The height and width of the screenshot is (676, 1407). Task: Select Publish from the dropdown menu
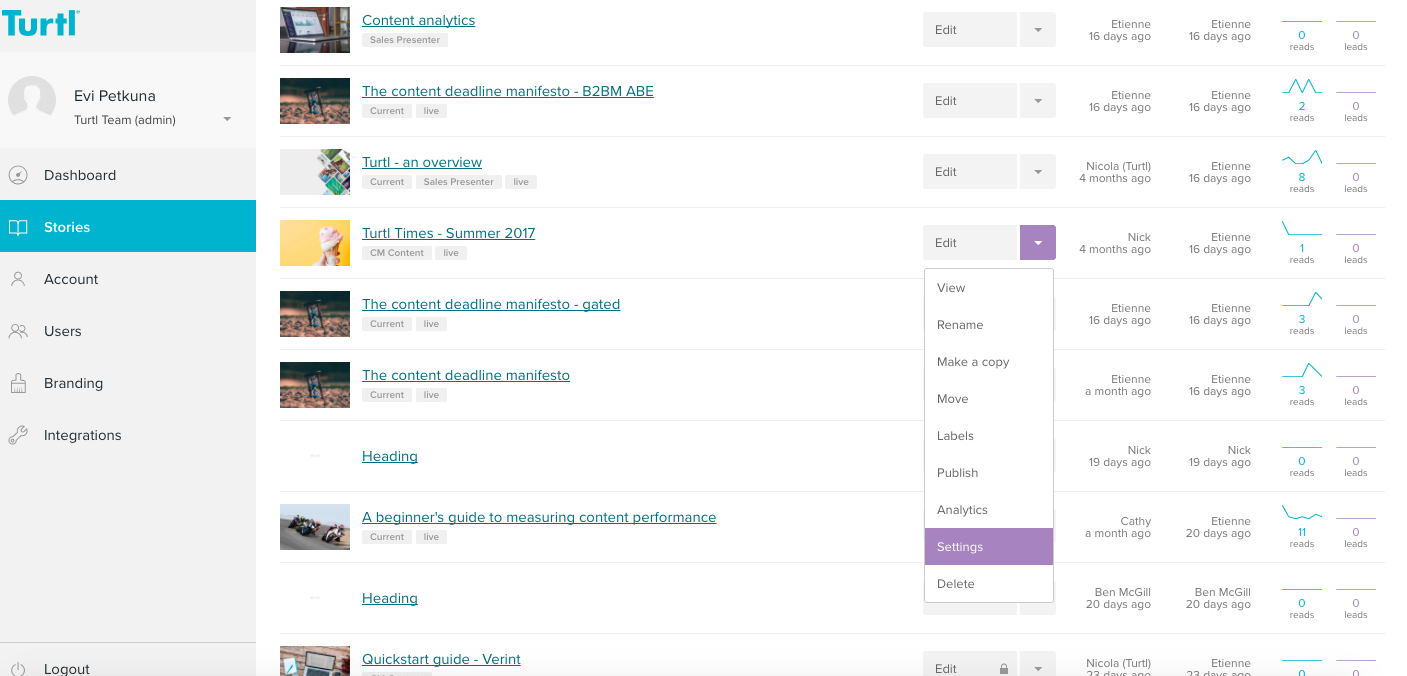click(x=989, y=473)
